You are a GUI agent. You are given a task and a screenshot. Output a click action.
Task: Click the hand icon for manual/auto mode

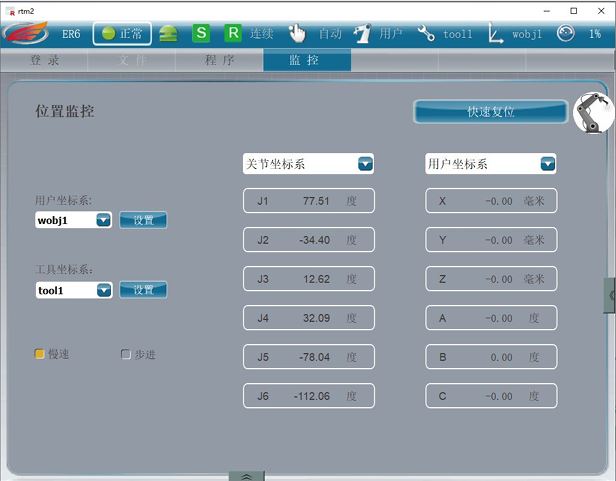click(x=297, y=33)
